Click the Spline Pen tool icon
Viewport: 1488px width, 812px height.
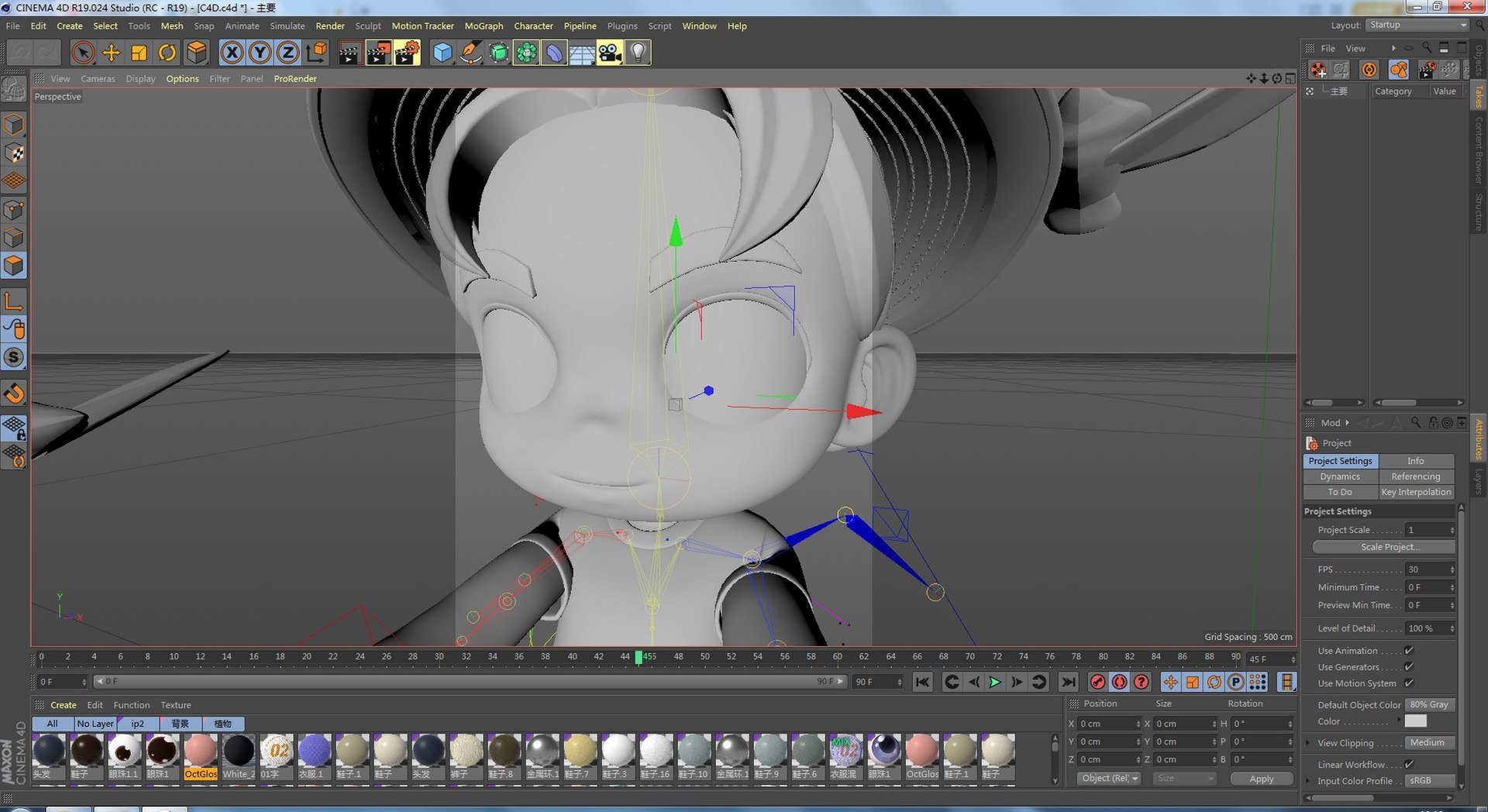tap(470, 53)
